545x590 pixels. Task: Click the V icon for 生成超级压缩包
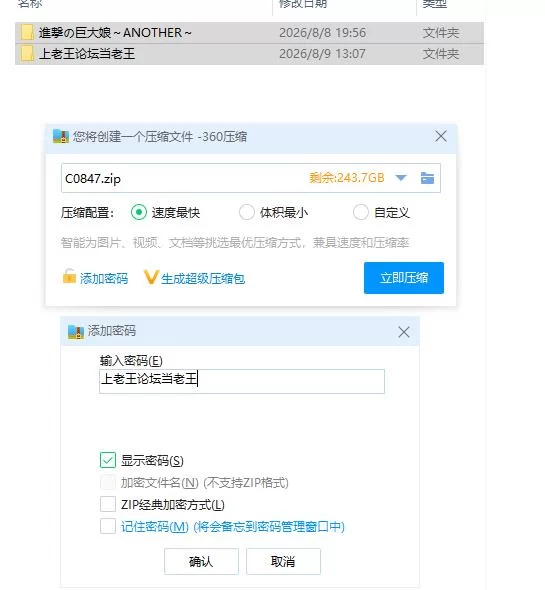(151, 277)
